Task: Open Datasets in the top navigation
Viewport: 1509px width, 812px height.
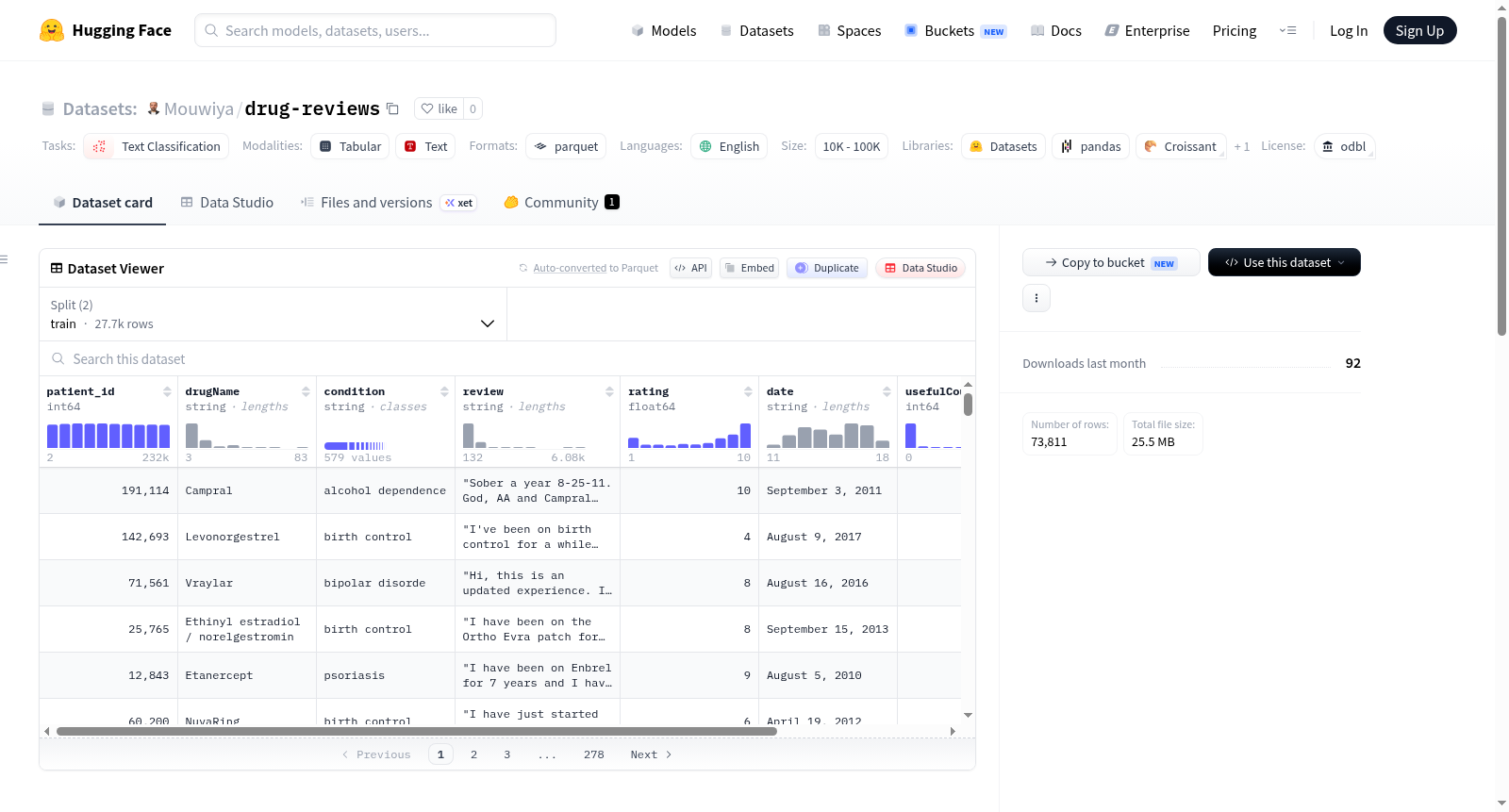Action: click(756, 30)
